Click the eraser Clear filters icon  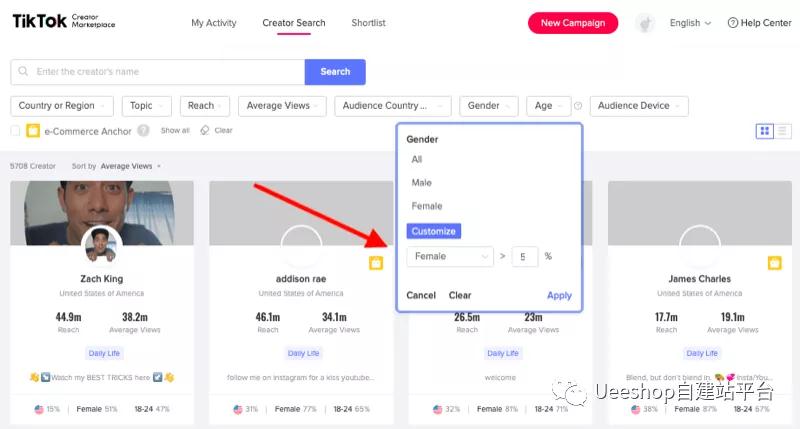click(x=205, y=131)
